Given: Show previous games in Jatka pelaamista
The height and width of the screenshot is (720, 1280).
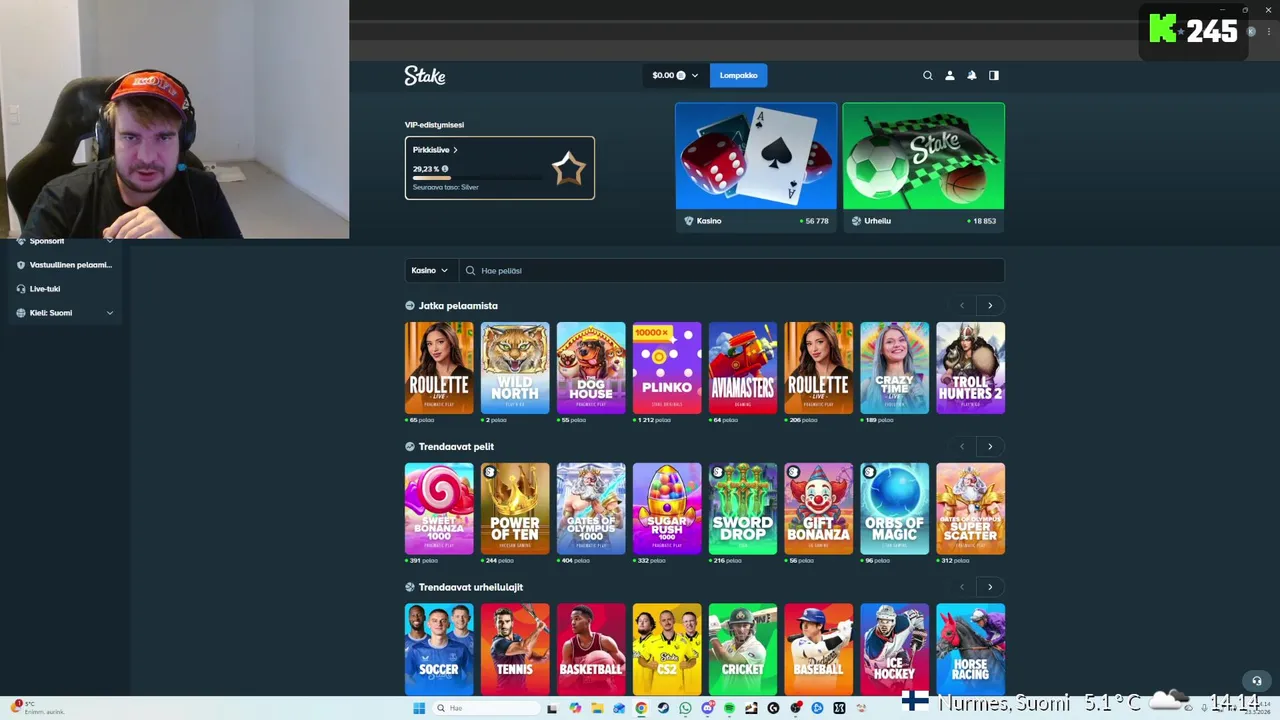Looking at the screenshot, I should point(962,306).
